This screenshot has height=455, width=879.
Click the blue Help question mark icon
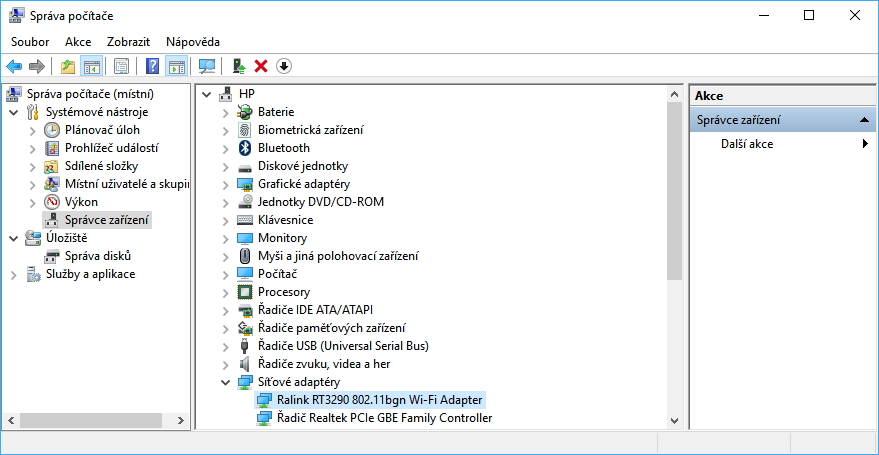pyautogui.click(x=152, y=67)
